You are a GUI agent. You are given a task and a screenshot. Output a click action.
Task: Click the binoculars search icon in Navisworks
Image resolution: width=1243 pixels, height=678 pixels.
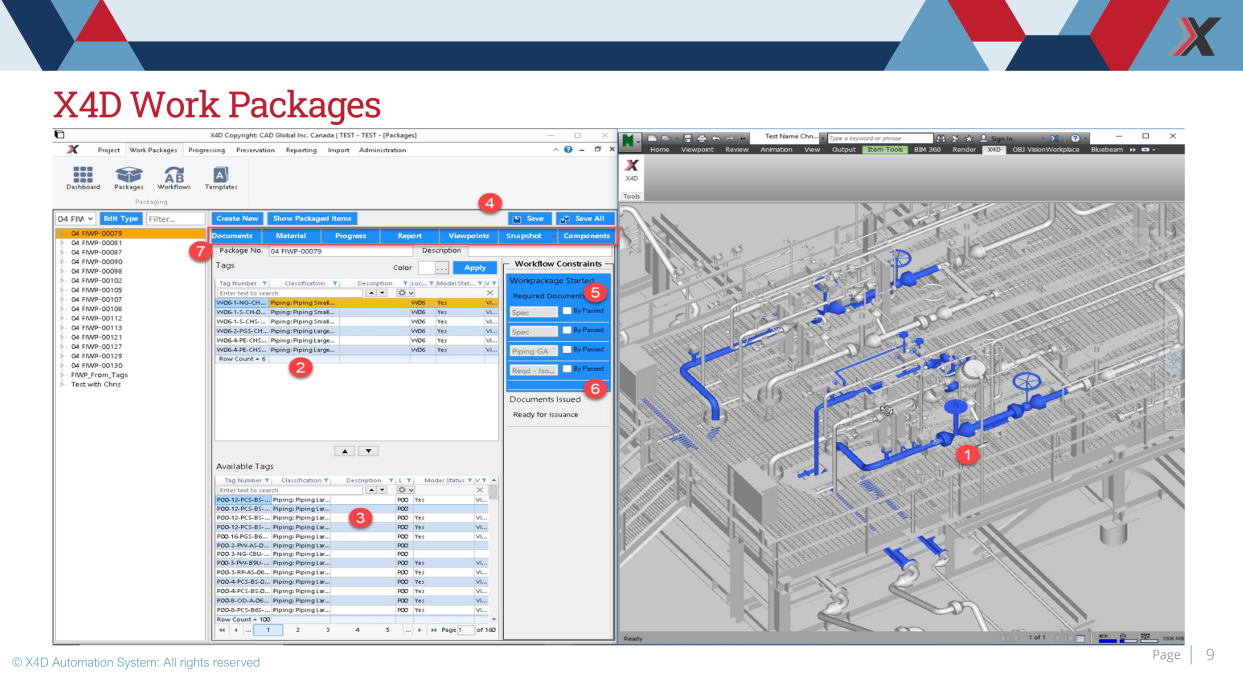coord(941,138)
